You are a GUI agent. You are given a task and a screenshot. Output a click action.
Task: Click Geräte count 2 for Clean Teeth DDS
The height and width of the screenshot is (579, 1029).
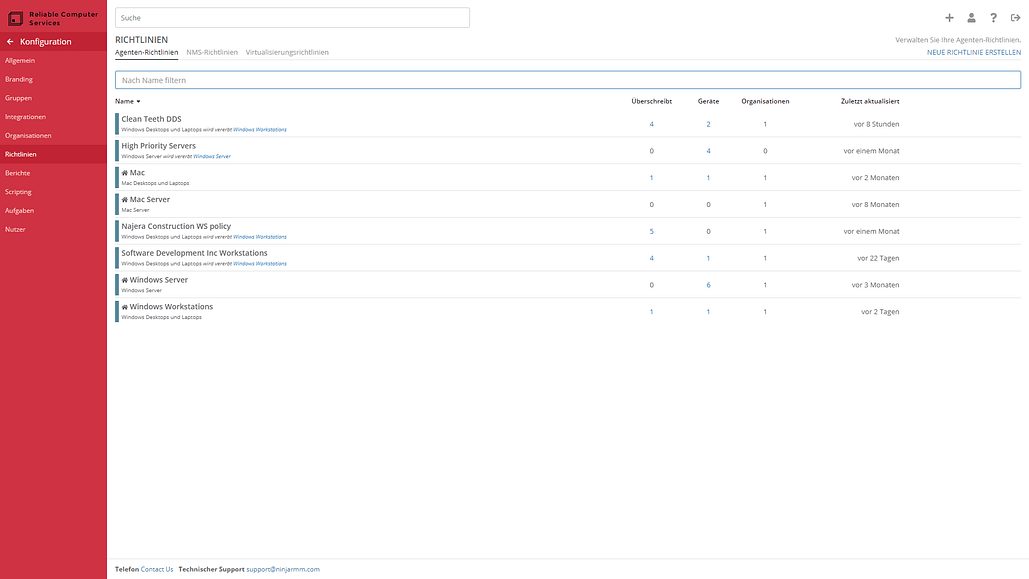[x=708, y=124]
